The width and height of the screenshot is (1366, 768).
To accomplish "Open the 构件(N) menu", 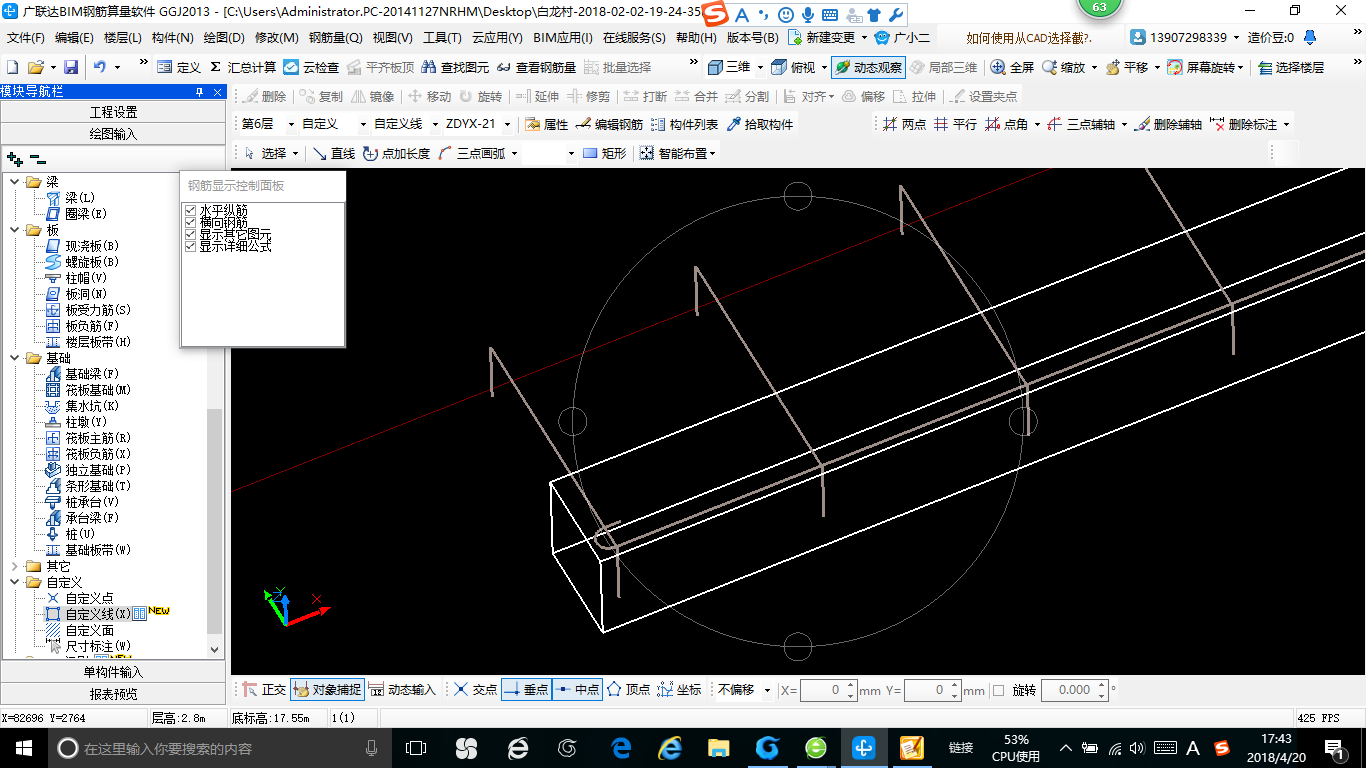I will (x=172, y=38).
